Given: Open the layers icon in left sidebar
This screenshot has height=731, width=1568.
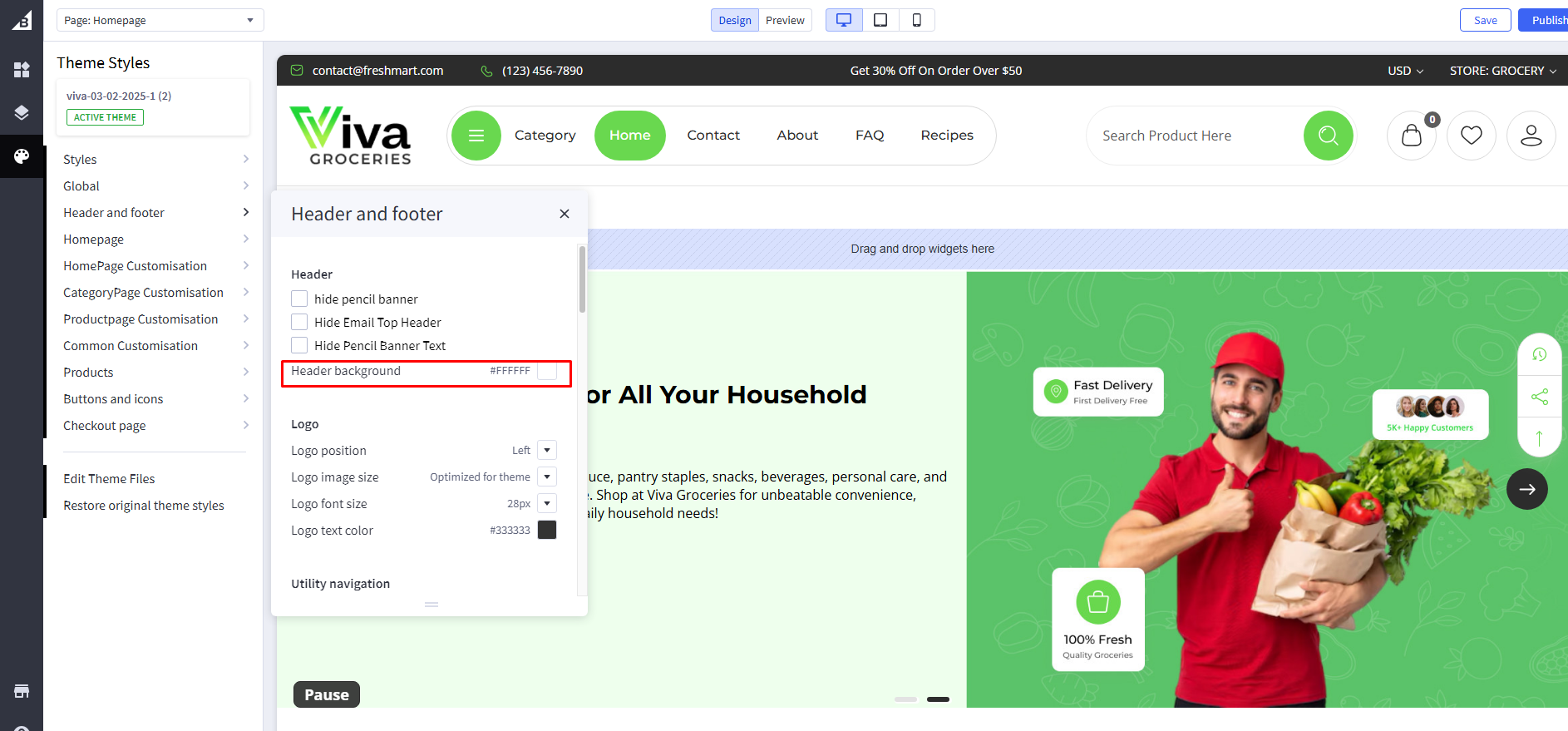Looking at the screenshot, I should (x=22, y=113).
